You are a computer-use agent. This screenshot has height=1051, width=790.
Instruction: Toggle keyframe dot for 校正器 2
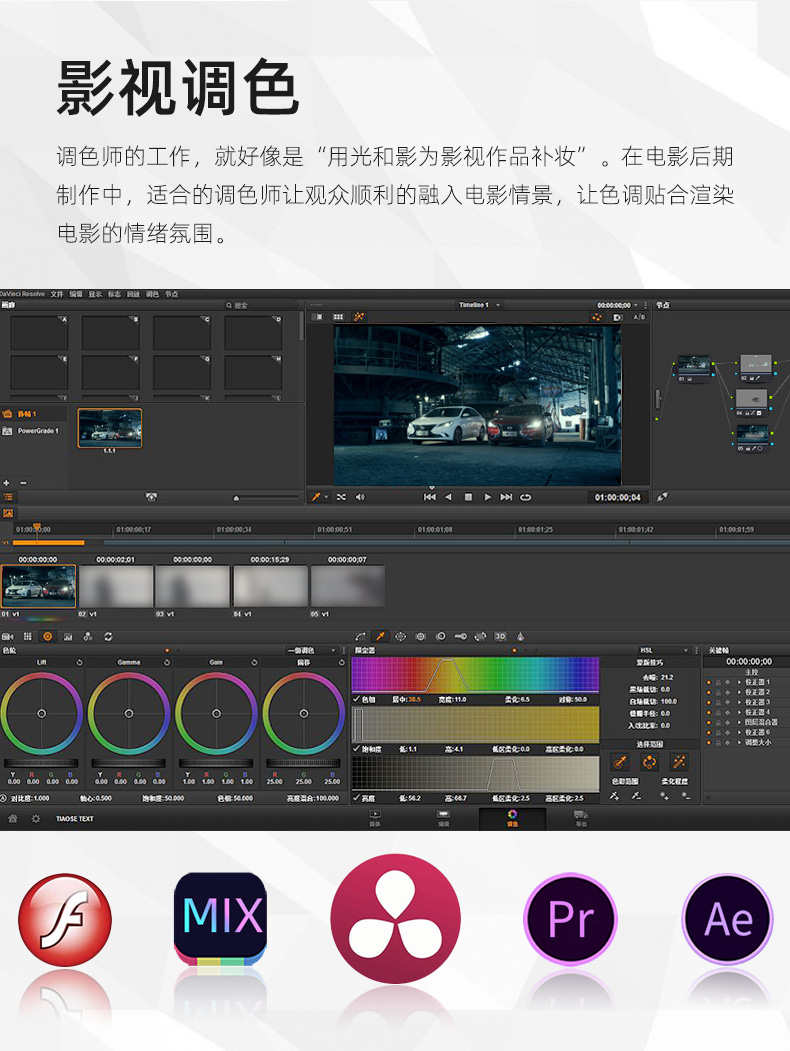click(x=709, y=692)
